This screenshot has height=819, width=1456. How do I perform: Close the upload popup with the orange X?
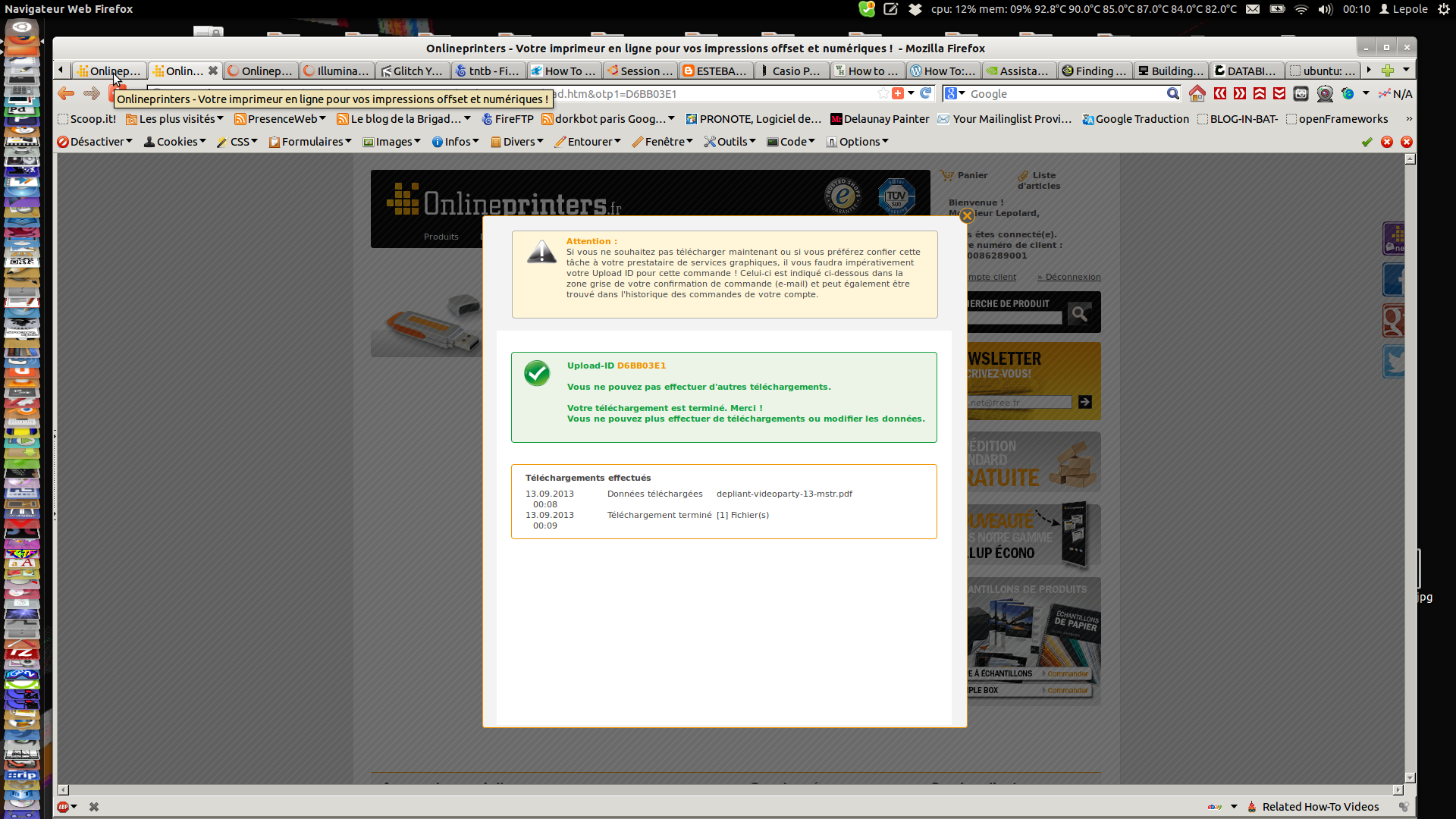pyautogui.click(x=966, y=216)
